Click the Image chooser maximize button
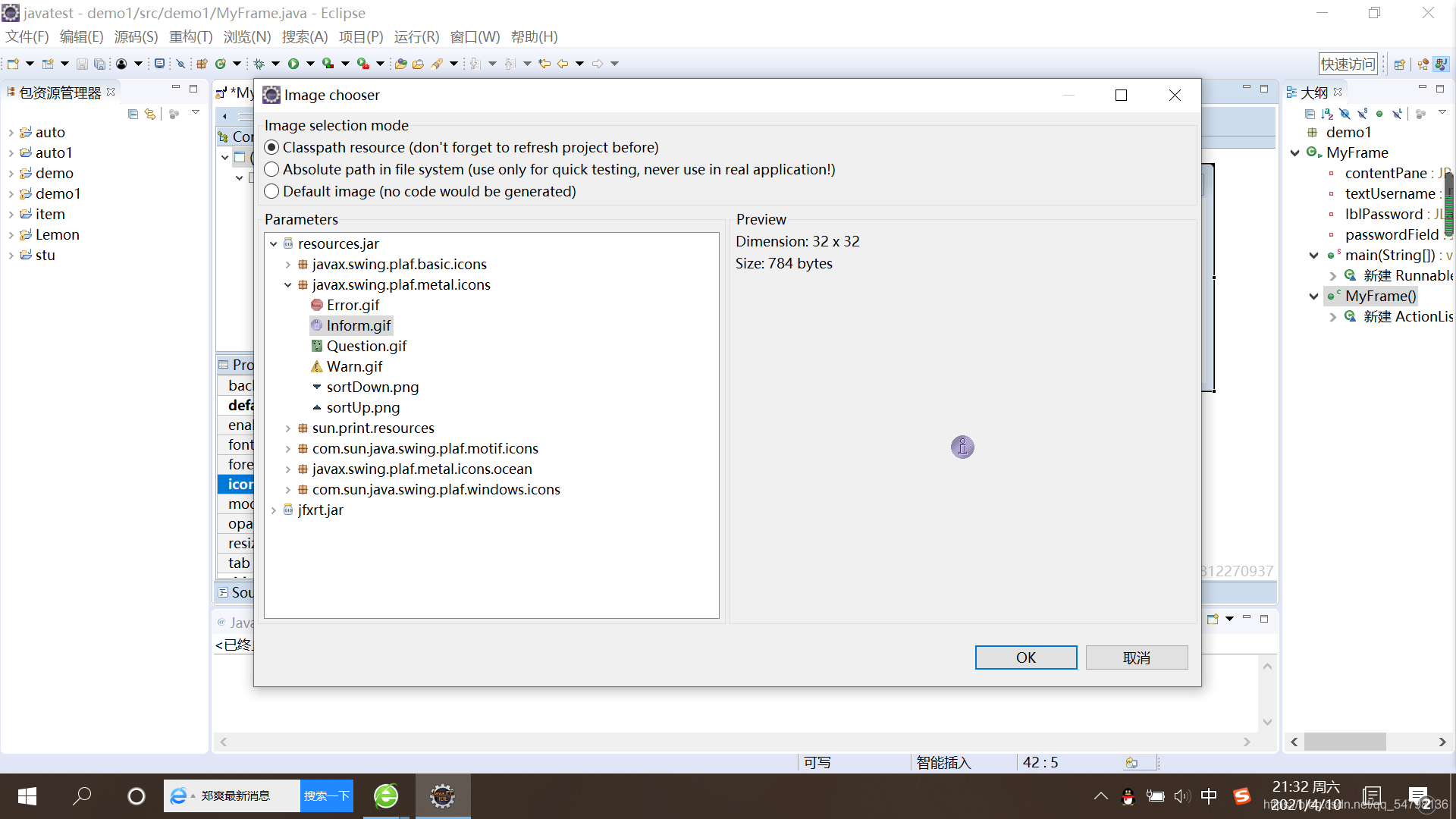The image size is (1456, 819). pyautogui.click(x=1121, y=94)
